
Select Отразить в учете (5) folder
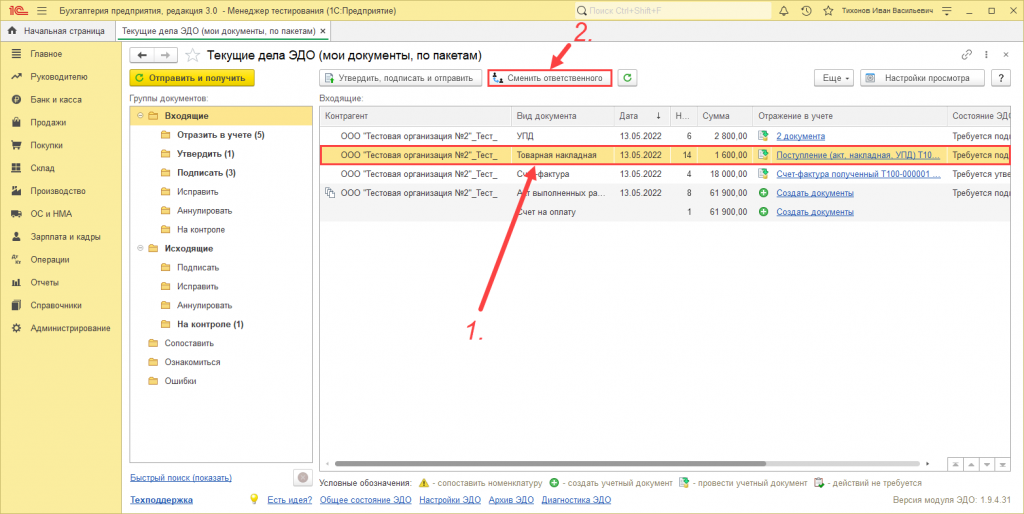pyautogui.click(x=221, y=135)
